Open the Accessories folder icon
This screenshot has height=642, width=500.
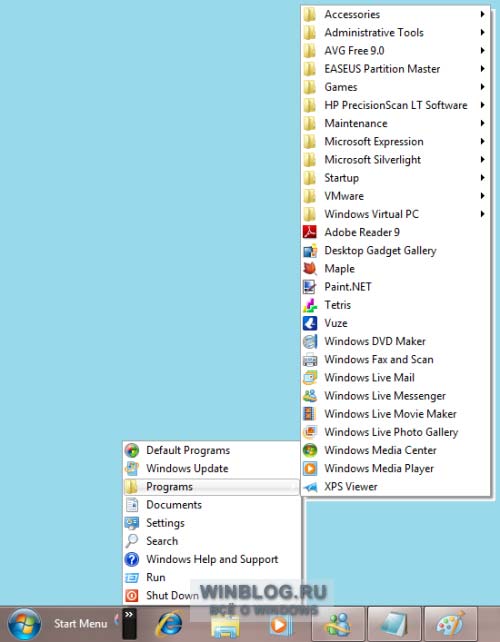[310, 14]
